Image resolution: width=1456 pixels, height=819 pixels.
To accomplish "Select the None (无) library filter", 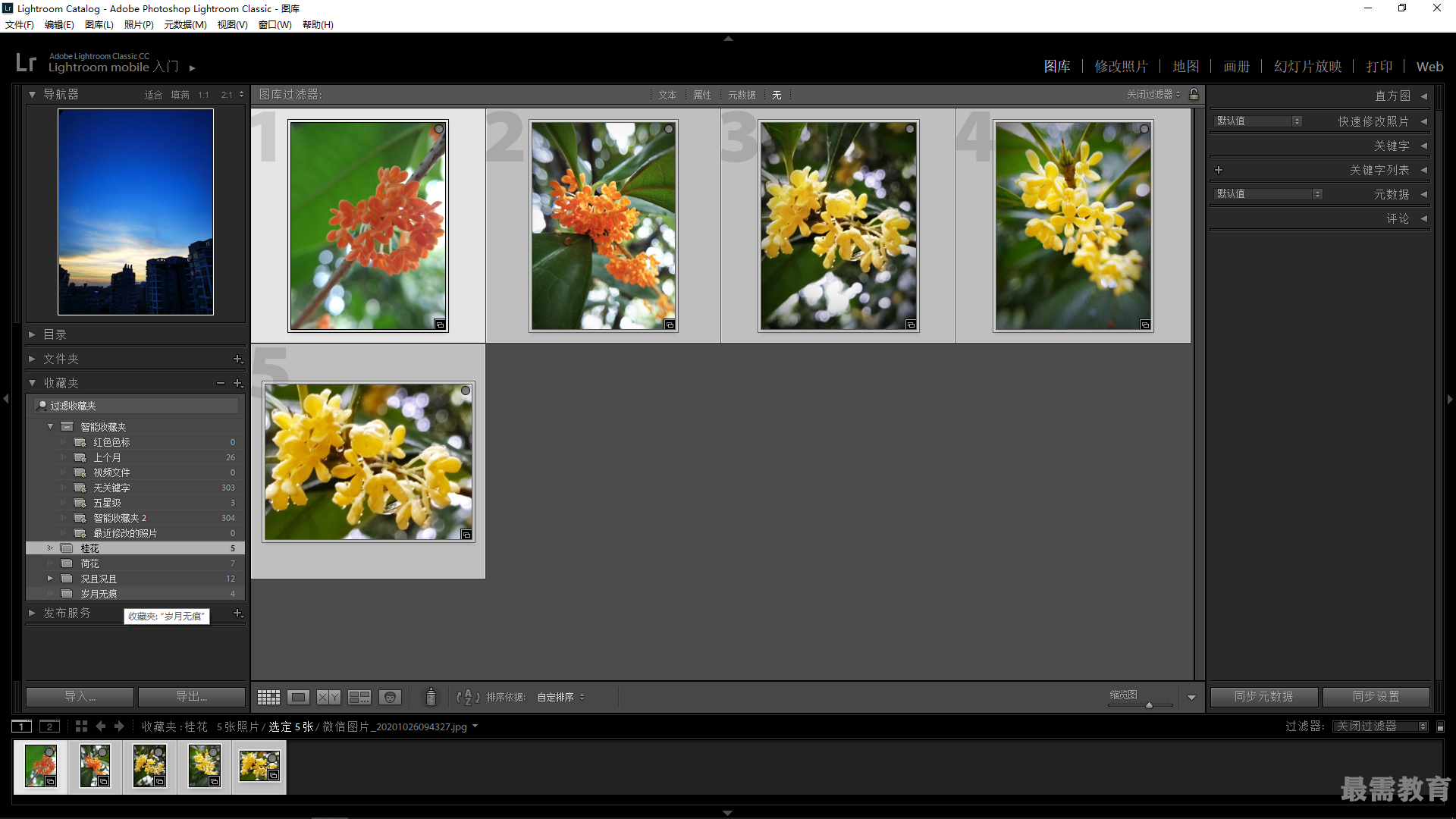I will pos(777,95).
